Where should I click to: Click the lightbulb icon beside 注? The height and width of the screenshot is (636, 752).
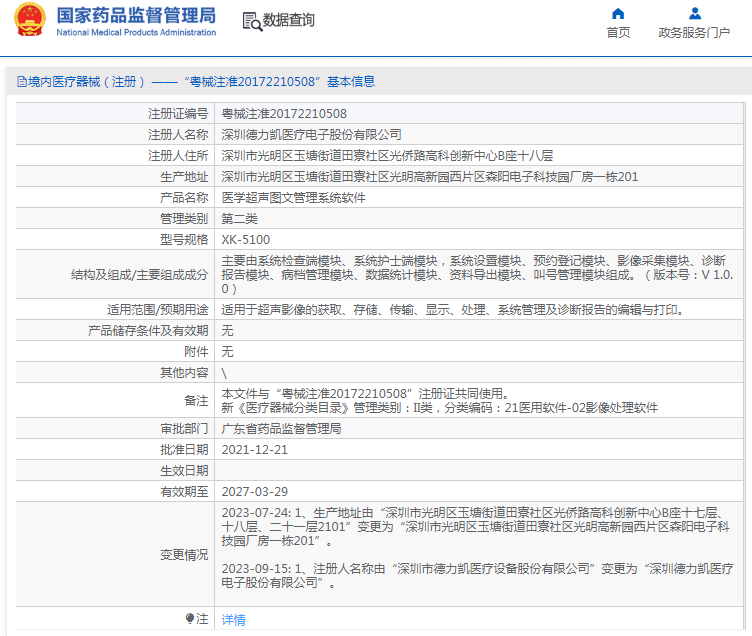[190, 618]
